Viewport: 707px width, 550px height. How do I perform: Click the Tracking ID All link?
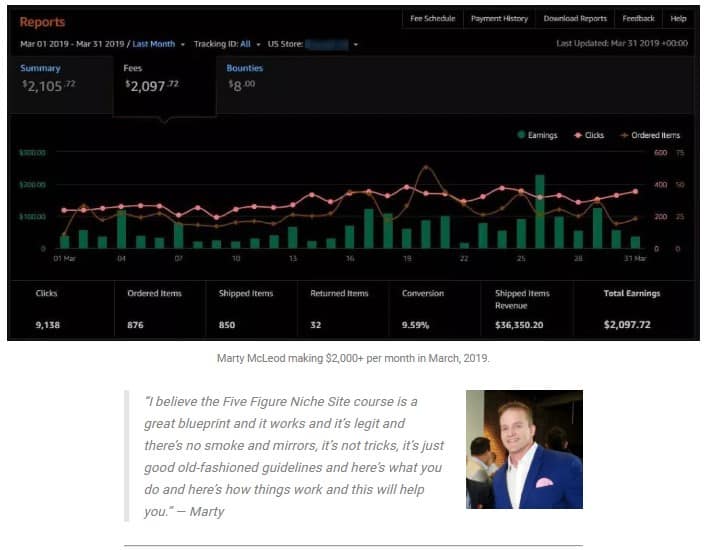click(245, 44)
